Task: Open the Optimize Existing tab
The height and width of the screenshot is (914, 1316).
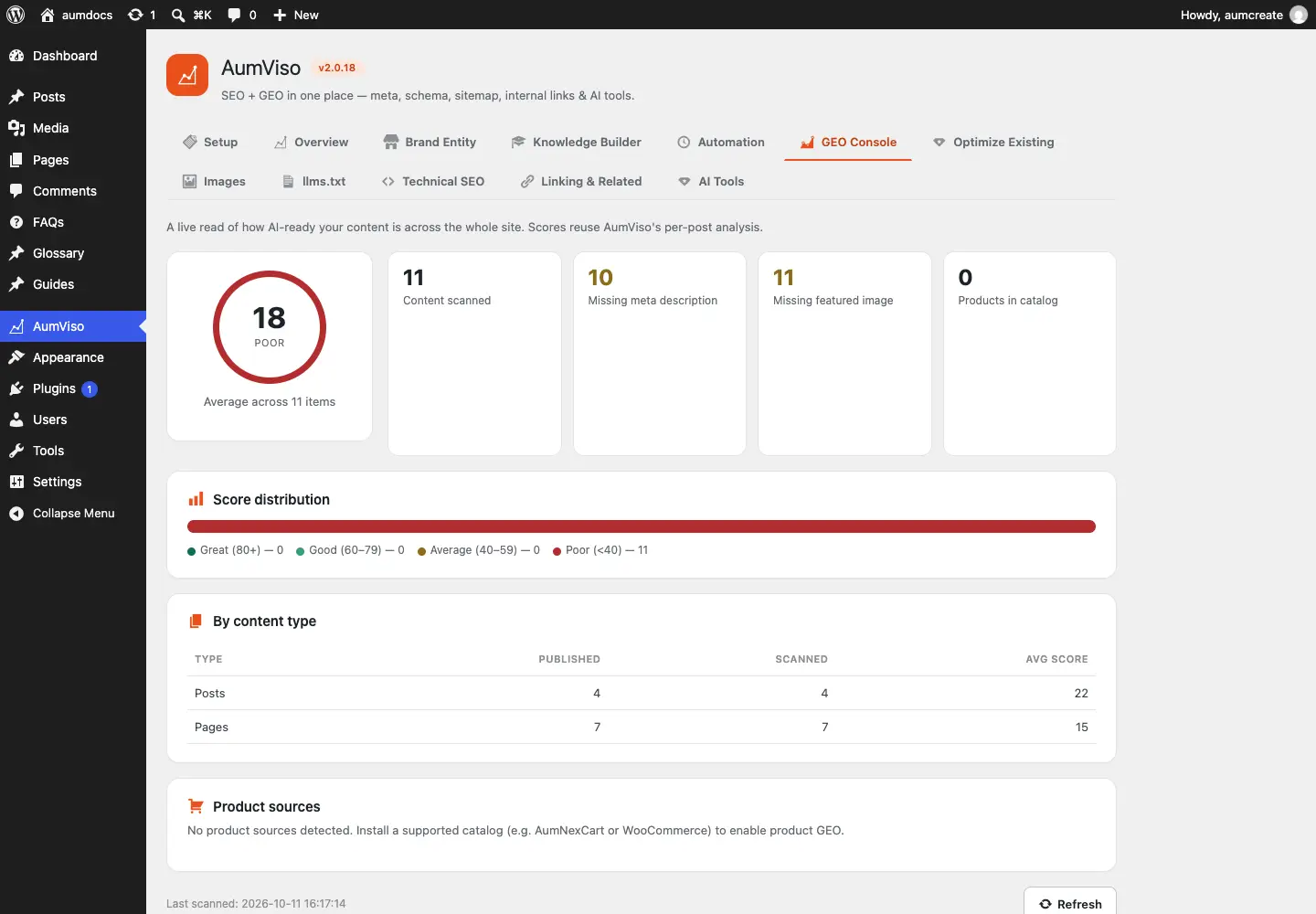Action: 993,142
